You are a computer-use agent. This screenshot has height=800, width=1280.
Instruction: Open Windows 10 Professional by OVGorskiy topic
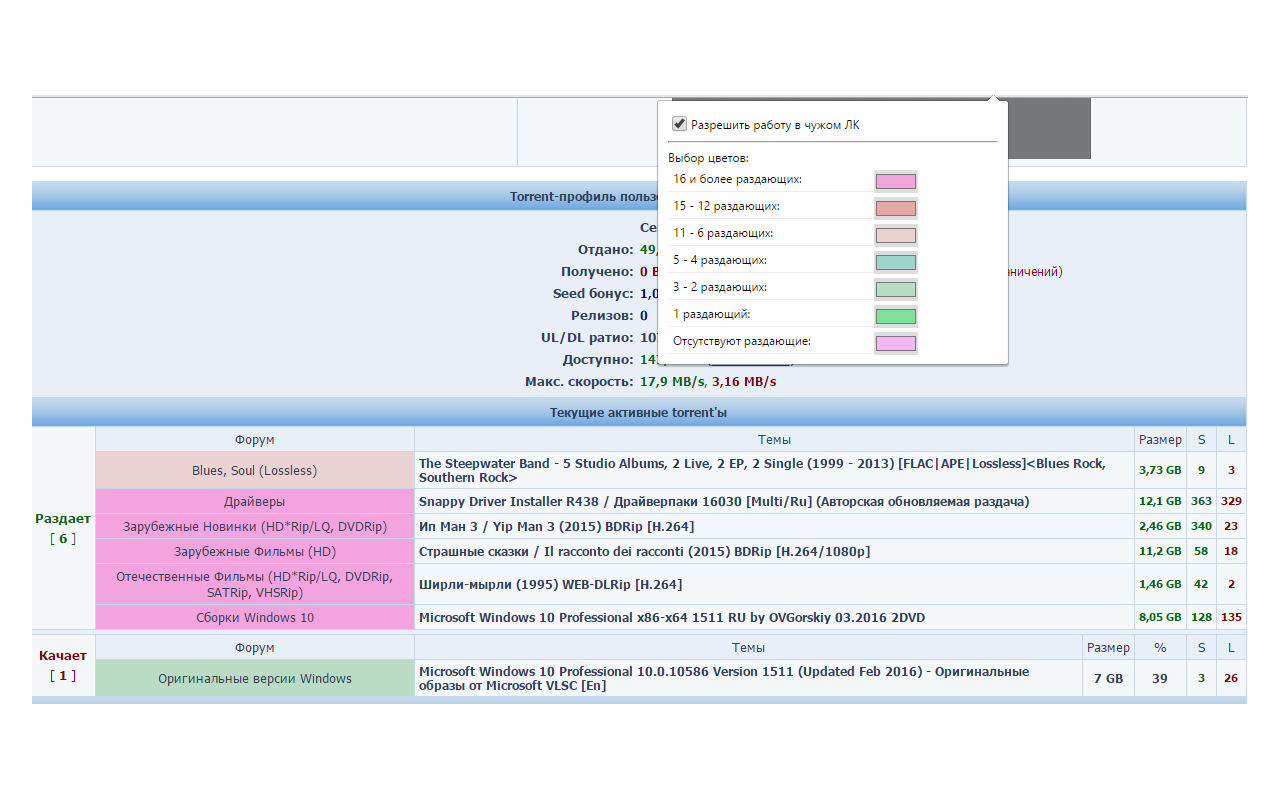[x=672, y=618]
